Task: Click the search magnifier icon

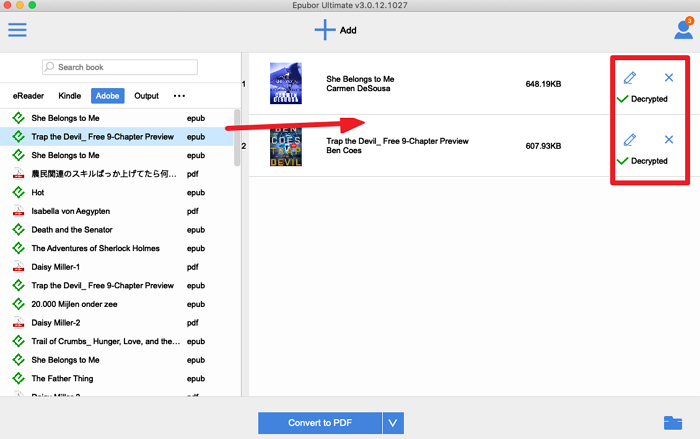Action: coord(50,67)
